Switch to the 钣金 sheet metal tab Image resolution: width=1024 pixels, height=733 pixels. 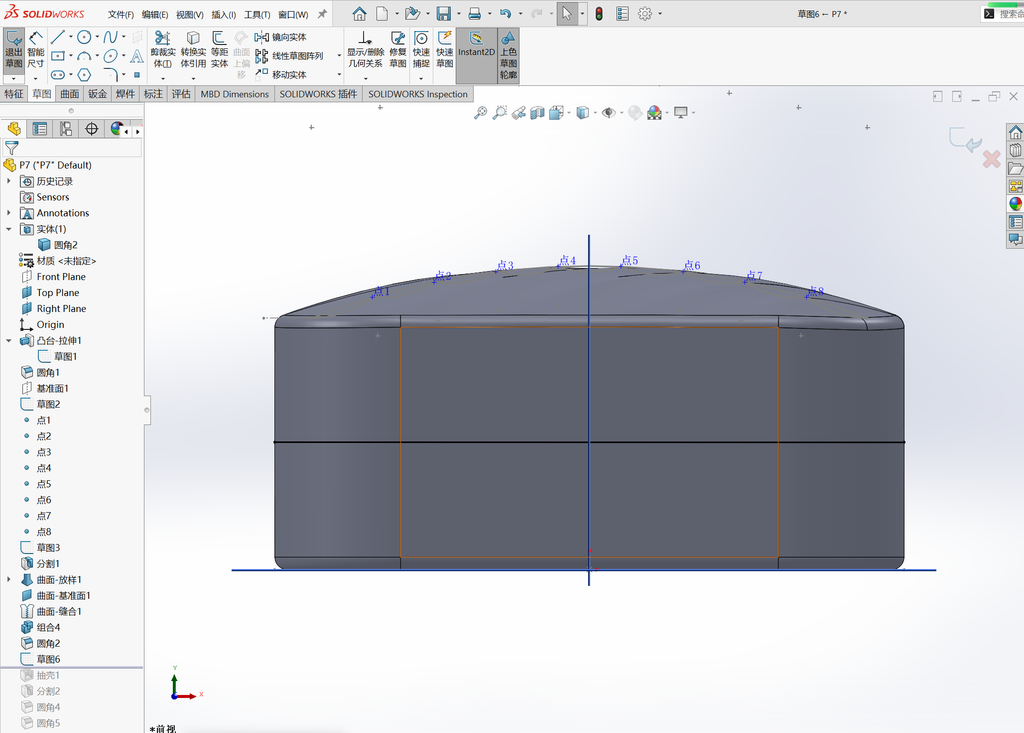click(97, 94)
